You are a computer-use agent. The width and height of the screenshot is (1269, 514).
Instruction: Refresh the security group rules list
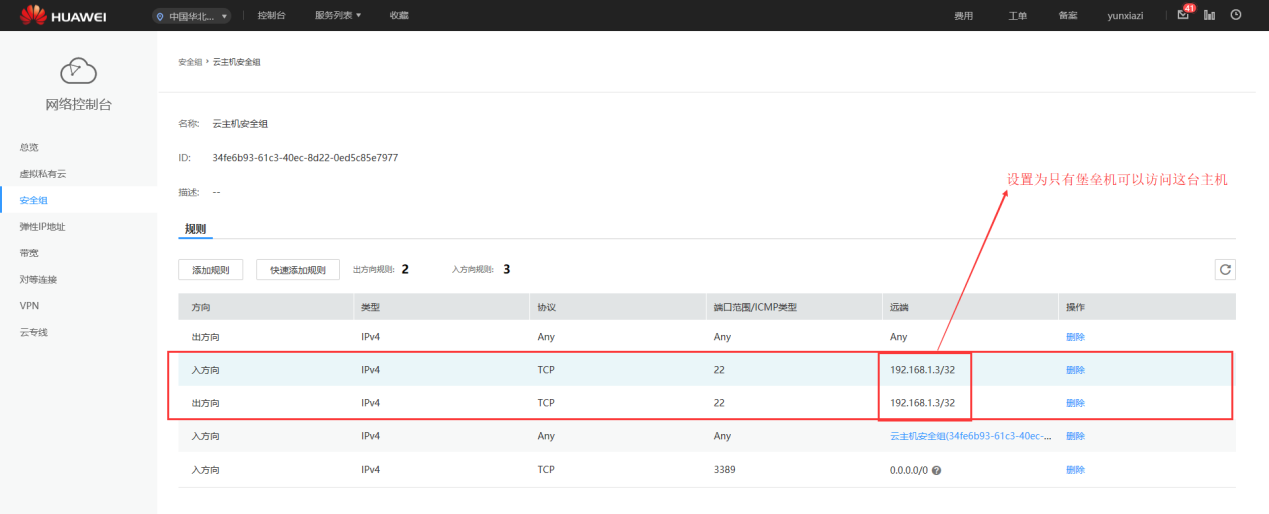1225,269
